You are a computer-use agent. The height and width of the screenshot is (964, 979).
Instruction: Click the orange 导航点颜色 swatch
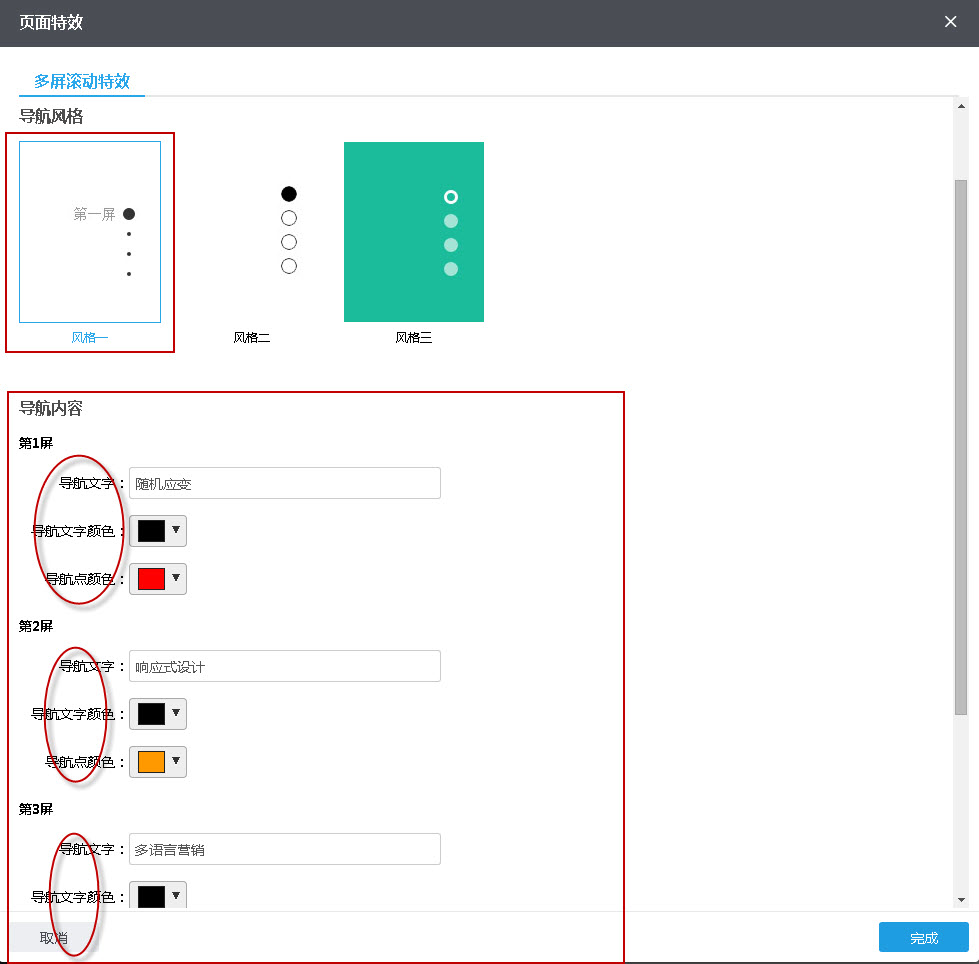151,762
